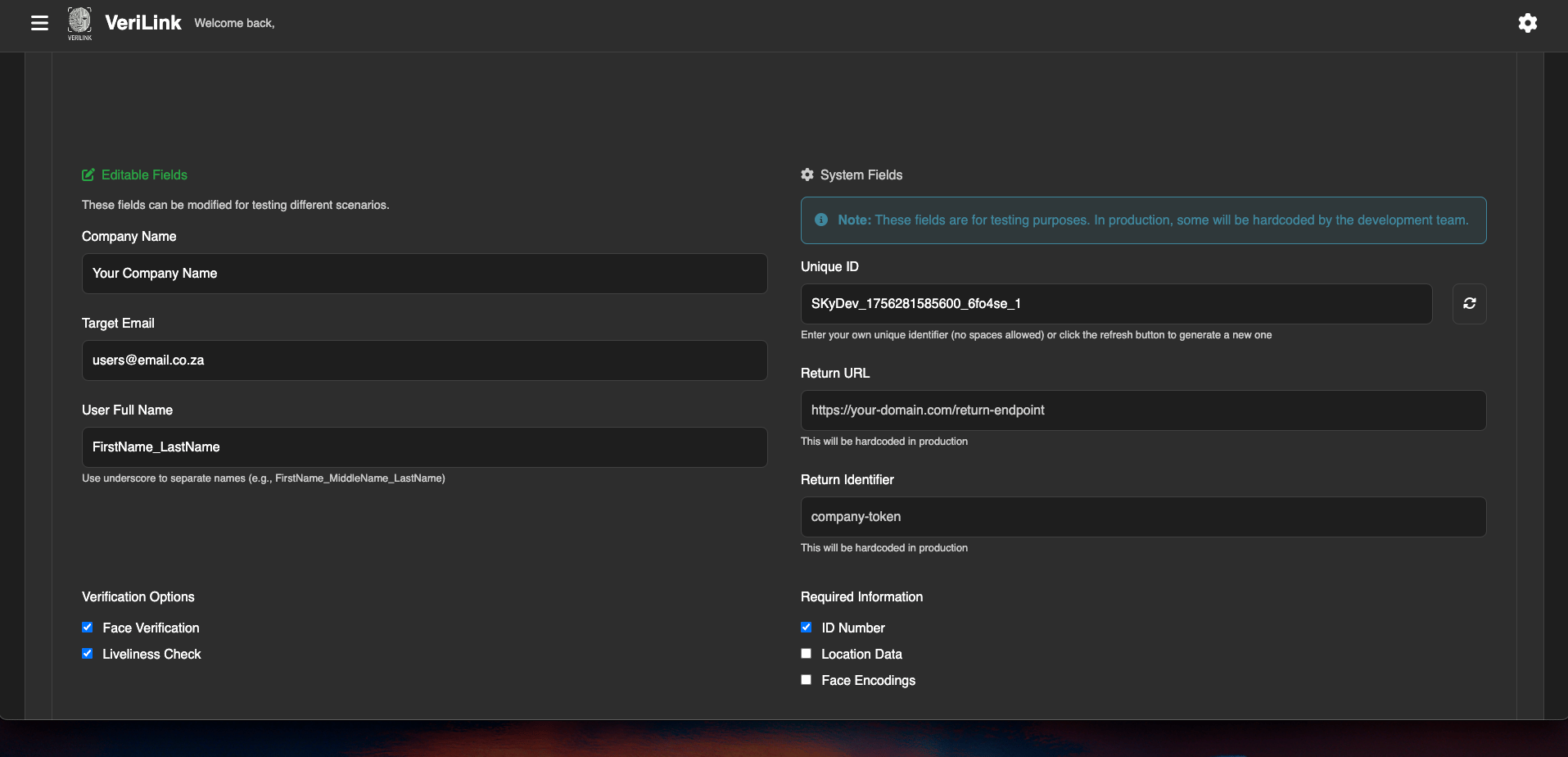
Task: Click the info icon in the note banner
Action: pyautogui.click(x=821, y=220)
